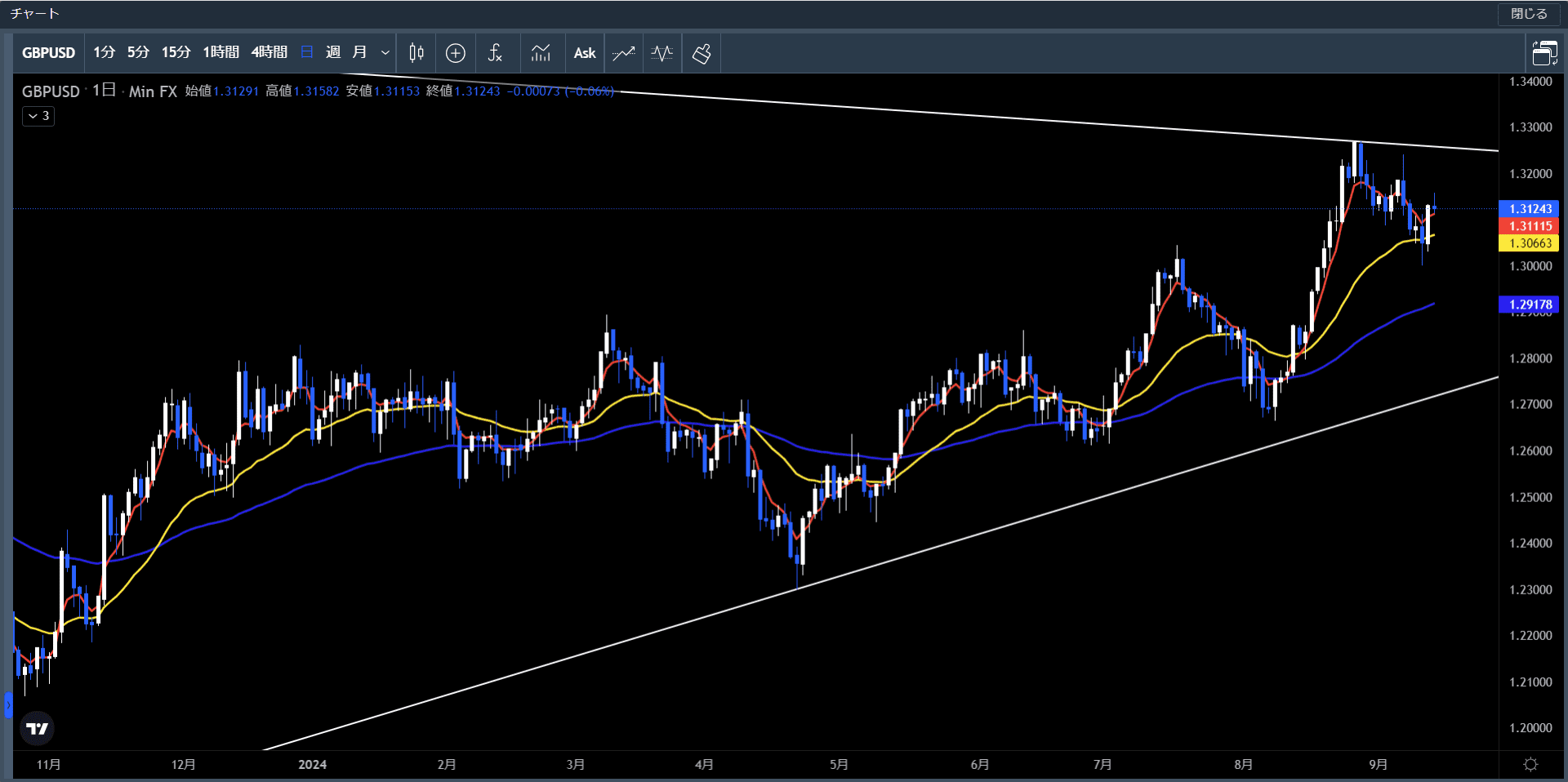Toggle the Ask price display
Viewport: 1568px width, 782px height.
(x=585, y=53)
